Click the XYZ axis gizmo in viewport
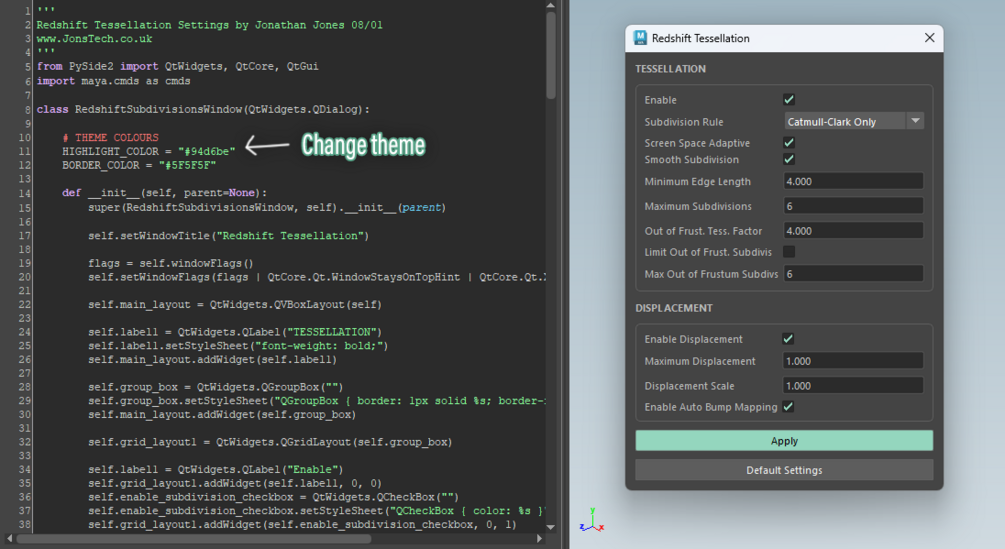Image resolution: width=1005 pixels, height=549 pixels. (x=592, y=520)
